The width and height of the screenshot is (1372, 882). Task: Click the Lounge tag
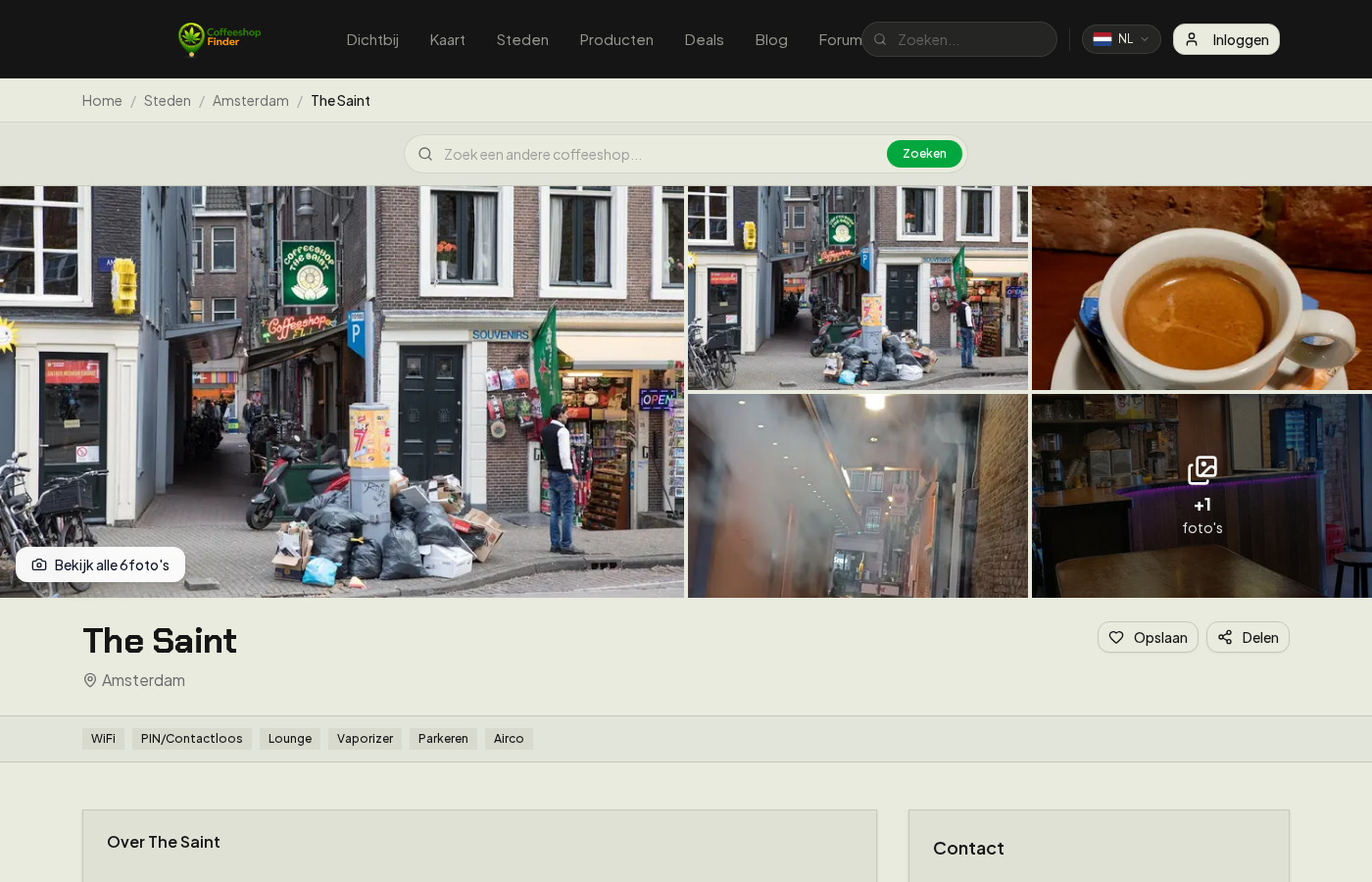[x=290, y=739]
